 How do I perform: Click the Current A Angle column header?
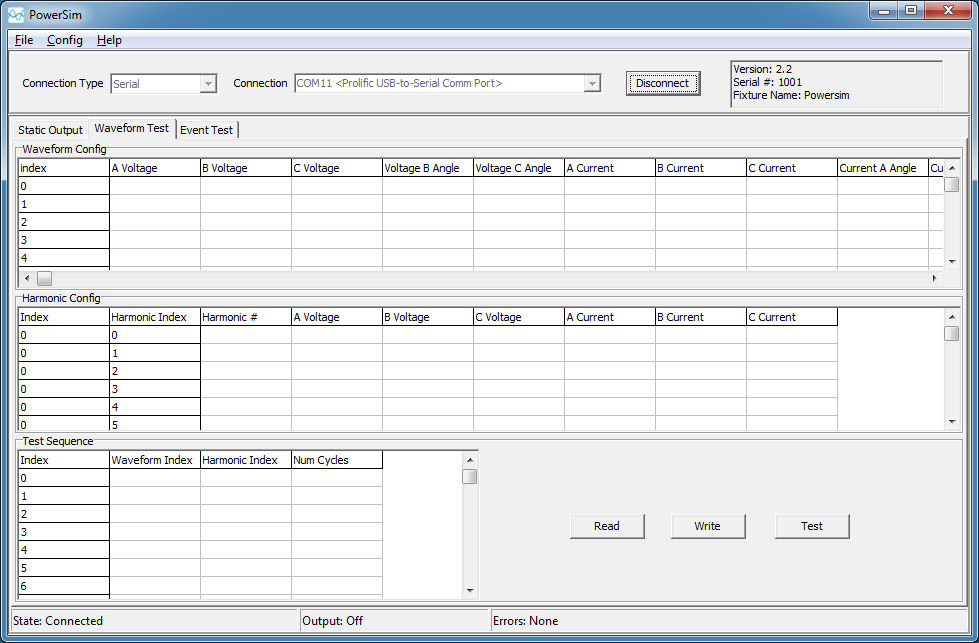click(883, 168)
